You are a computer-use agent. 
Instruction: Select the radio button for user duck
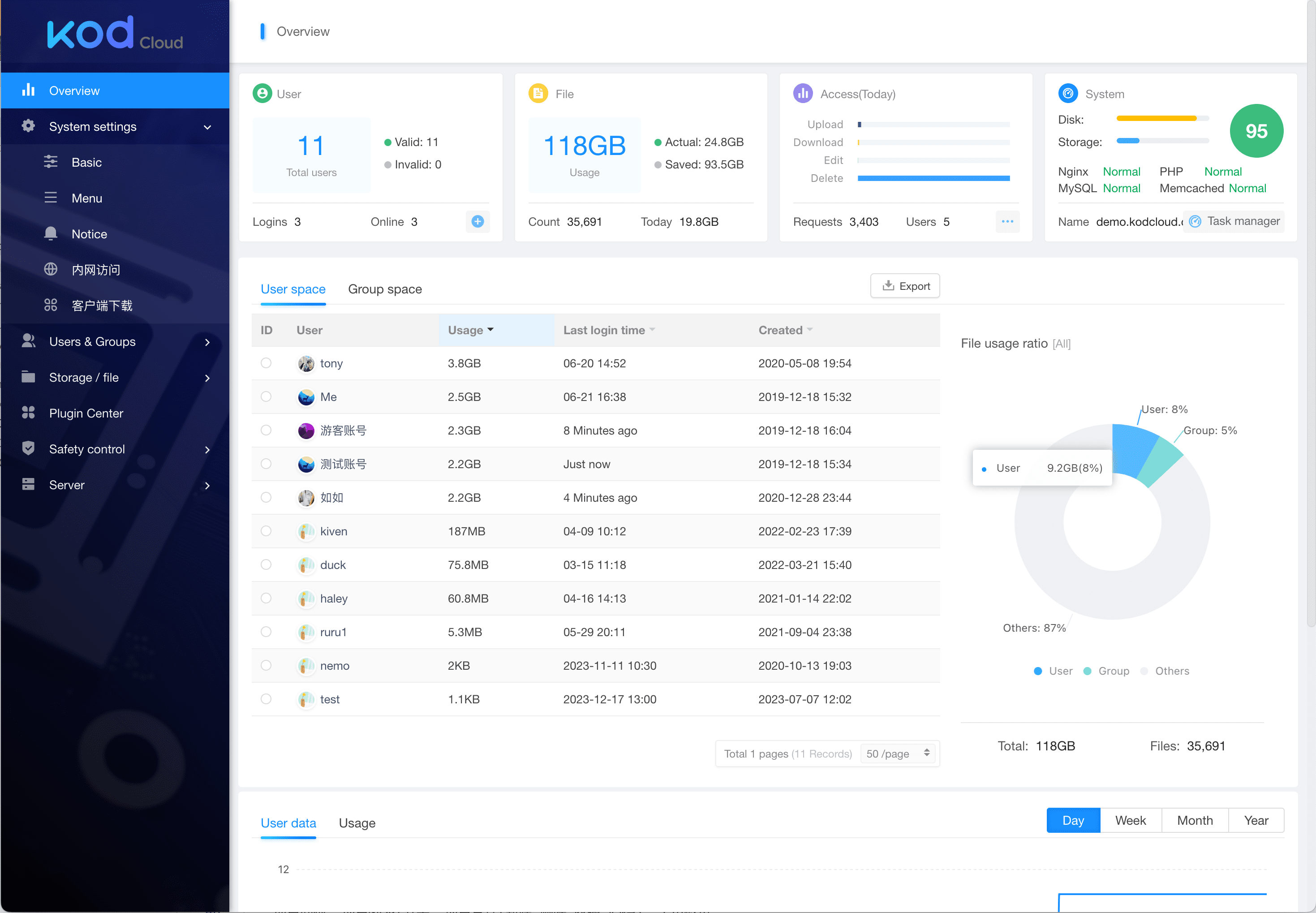266,564
